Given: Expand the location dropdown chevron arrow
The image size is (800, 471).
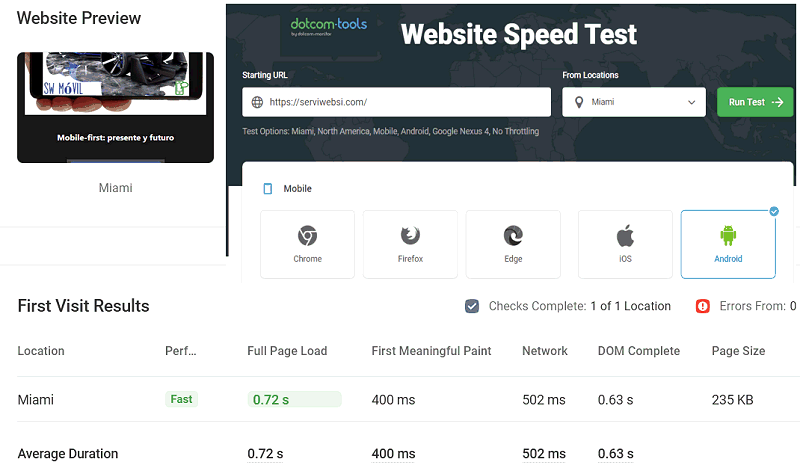Looking at the screenshot, I should point(691,102).
